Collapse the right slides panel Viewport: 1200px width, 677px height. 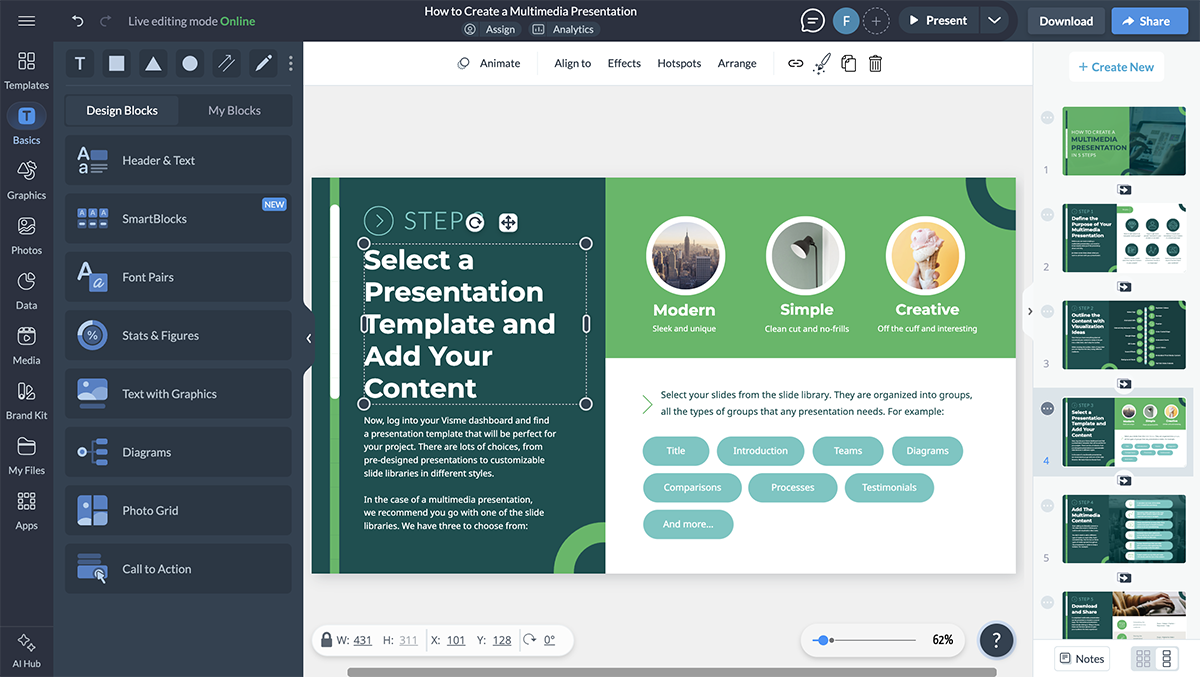[x=1029, y=311]
